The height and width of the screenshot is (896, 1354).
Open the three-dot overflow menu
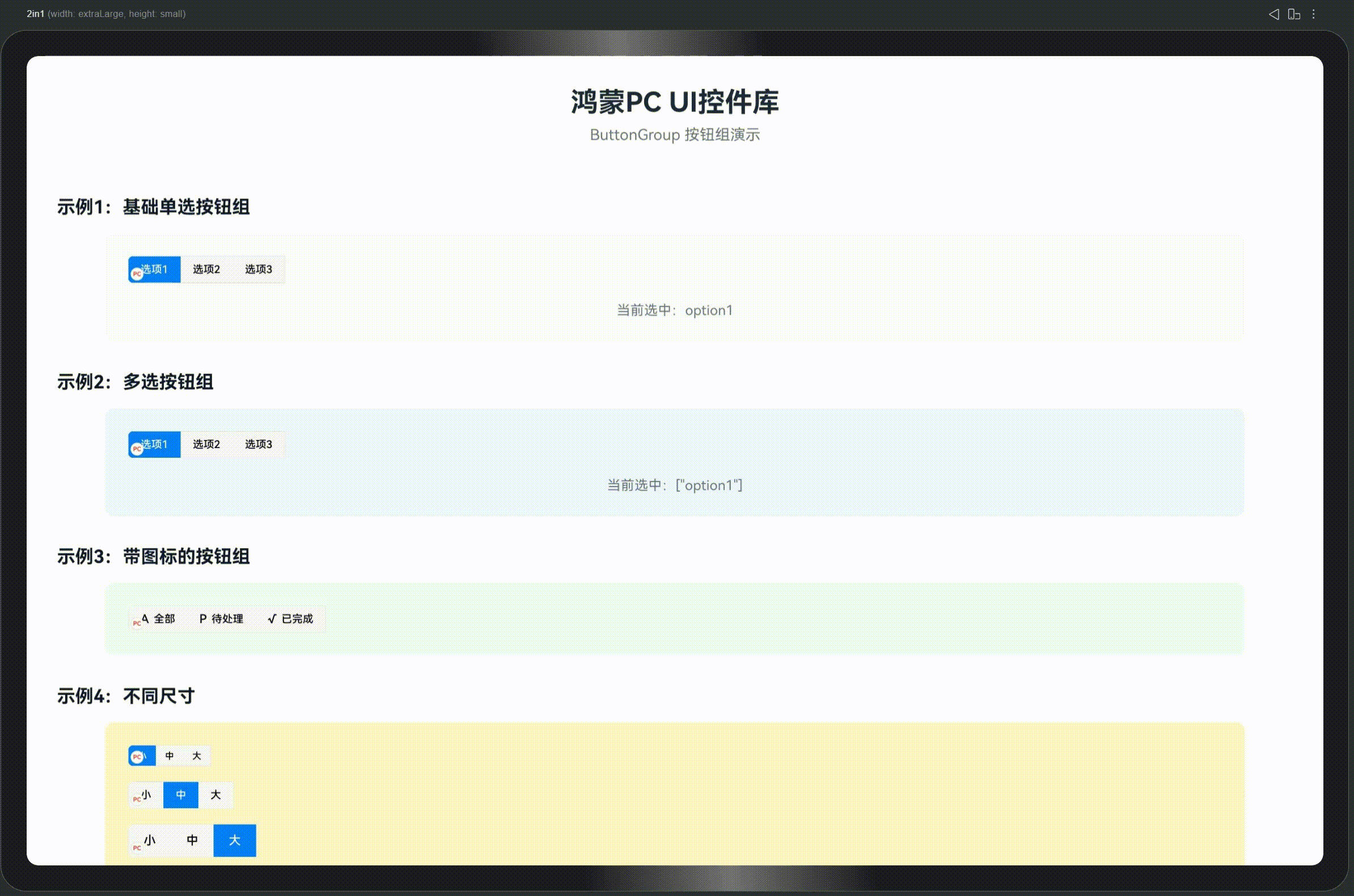1314,14
